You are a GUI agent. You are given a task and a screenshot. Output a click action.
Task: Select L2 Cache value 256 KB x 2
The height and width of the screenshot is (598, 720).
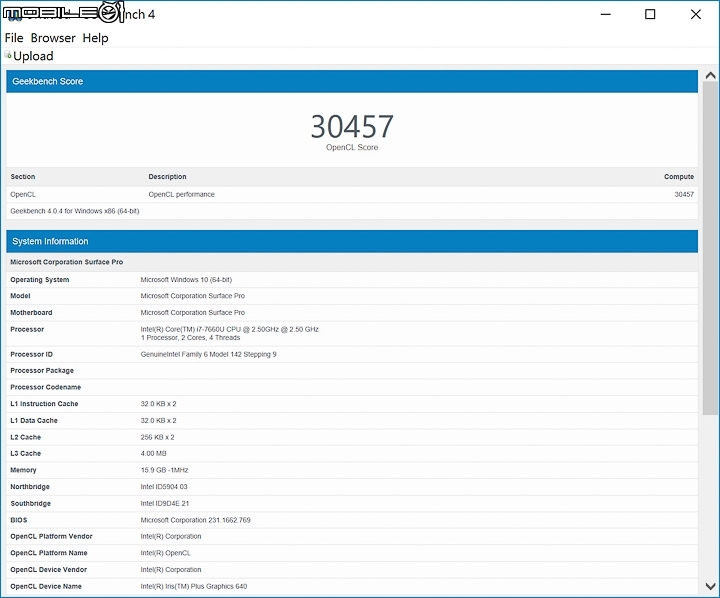click(157, 437)
